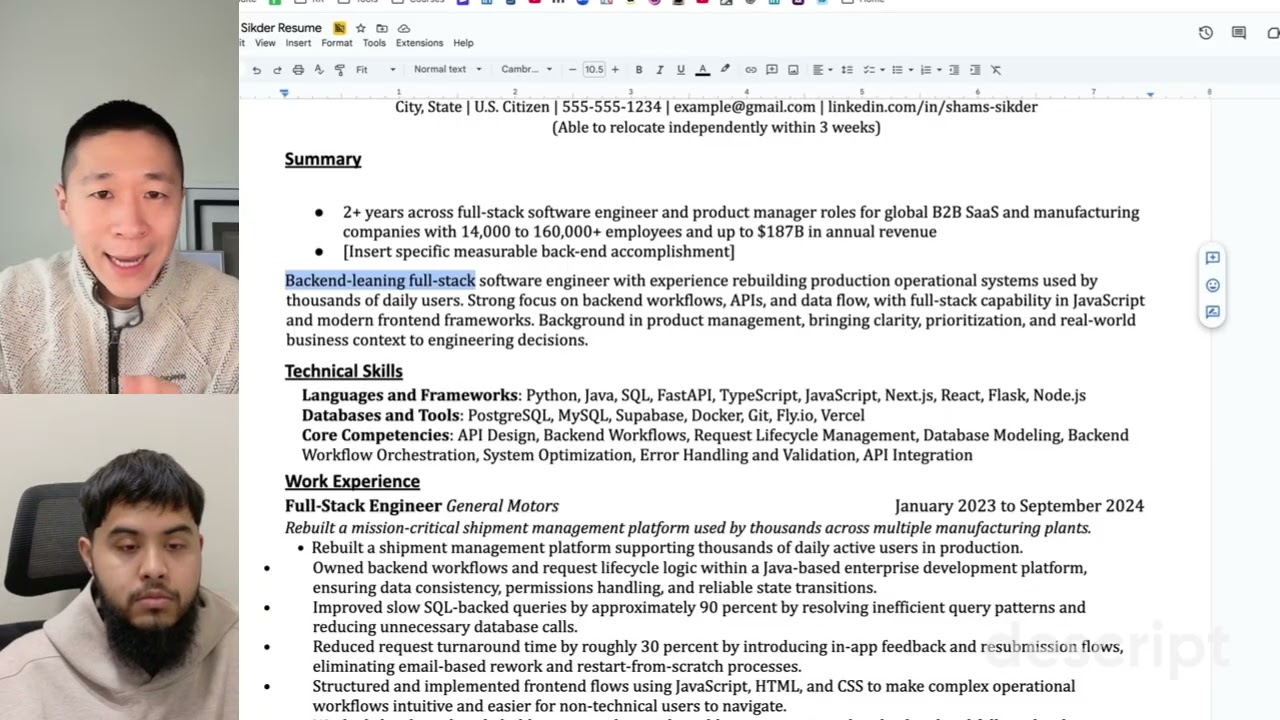Open line and paragraph spacing
The image size is (1280, 720).
(x=847, y=70)
